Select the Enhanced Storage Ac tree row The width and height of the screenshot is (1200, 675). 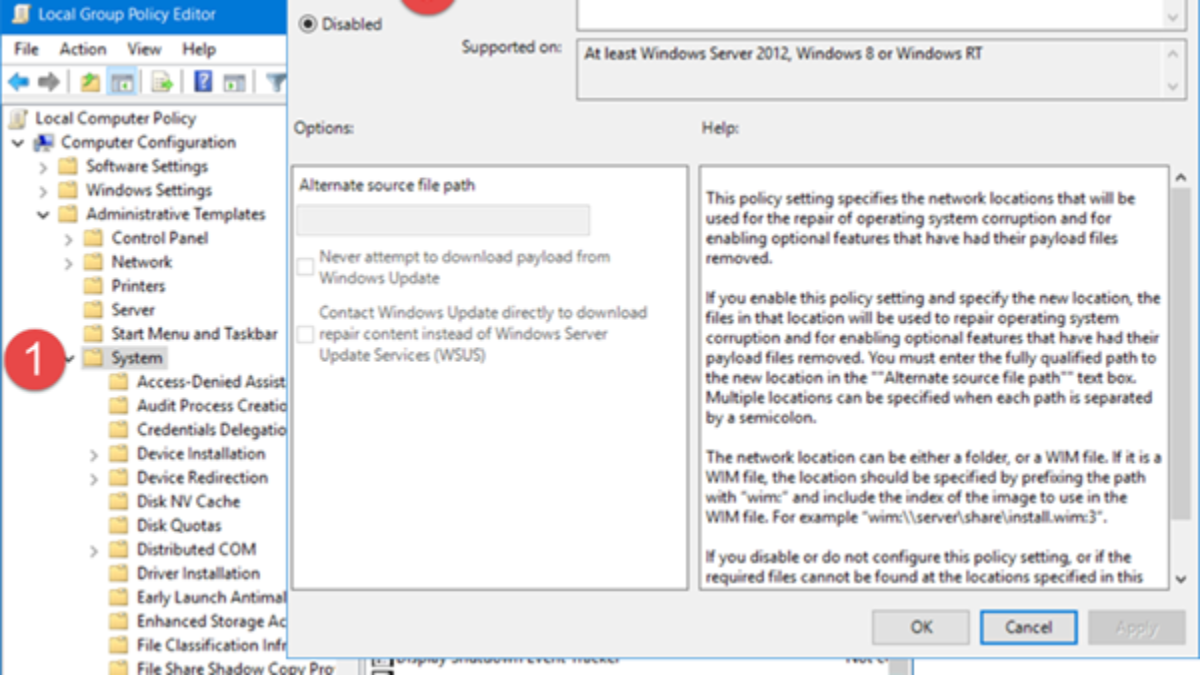[x=196, y=622]
